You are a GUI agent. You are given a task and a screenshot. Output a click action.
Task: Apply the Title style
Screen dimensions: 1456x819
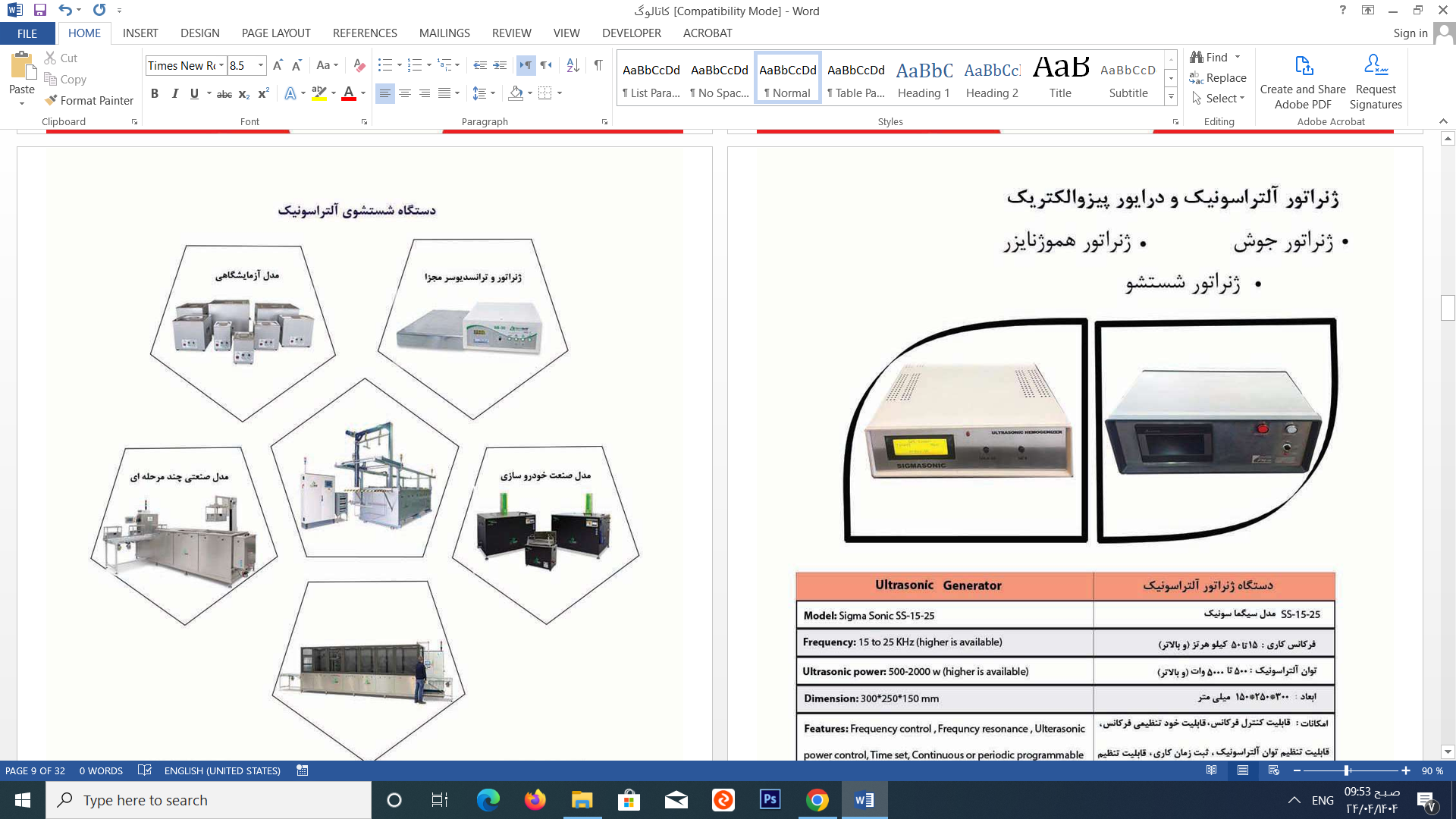(x=1060, y=77)
